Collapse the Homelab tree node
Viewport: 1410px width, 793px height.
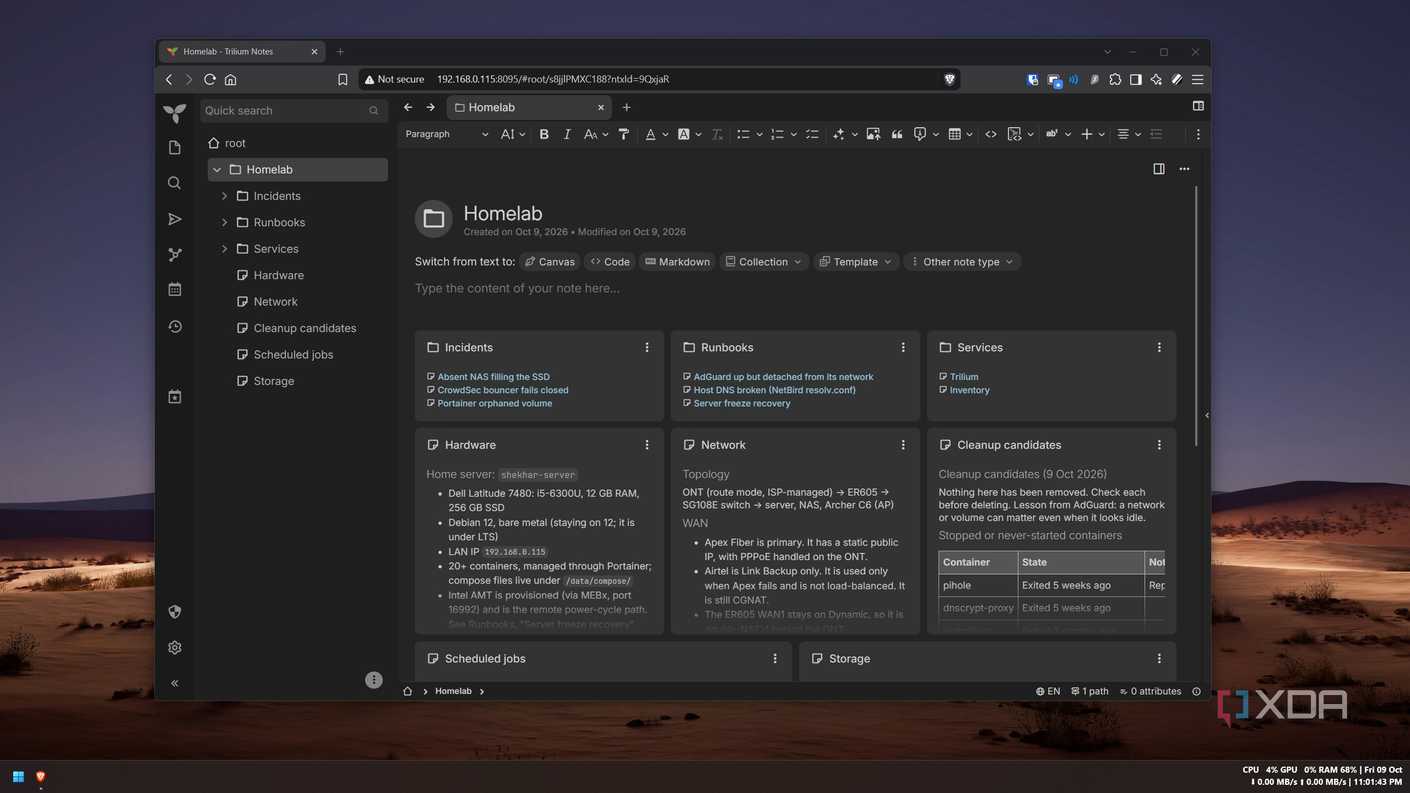click(217, 170)
